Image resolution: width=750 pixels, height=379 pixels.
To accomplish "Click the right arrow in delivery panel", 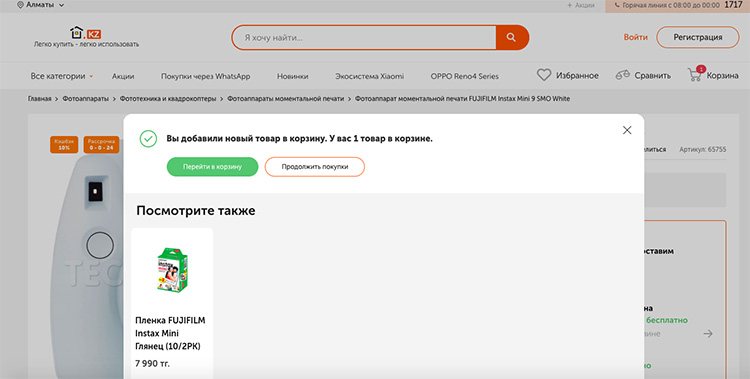I will 708,334.
